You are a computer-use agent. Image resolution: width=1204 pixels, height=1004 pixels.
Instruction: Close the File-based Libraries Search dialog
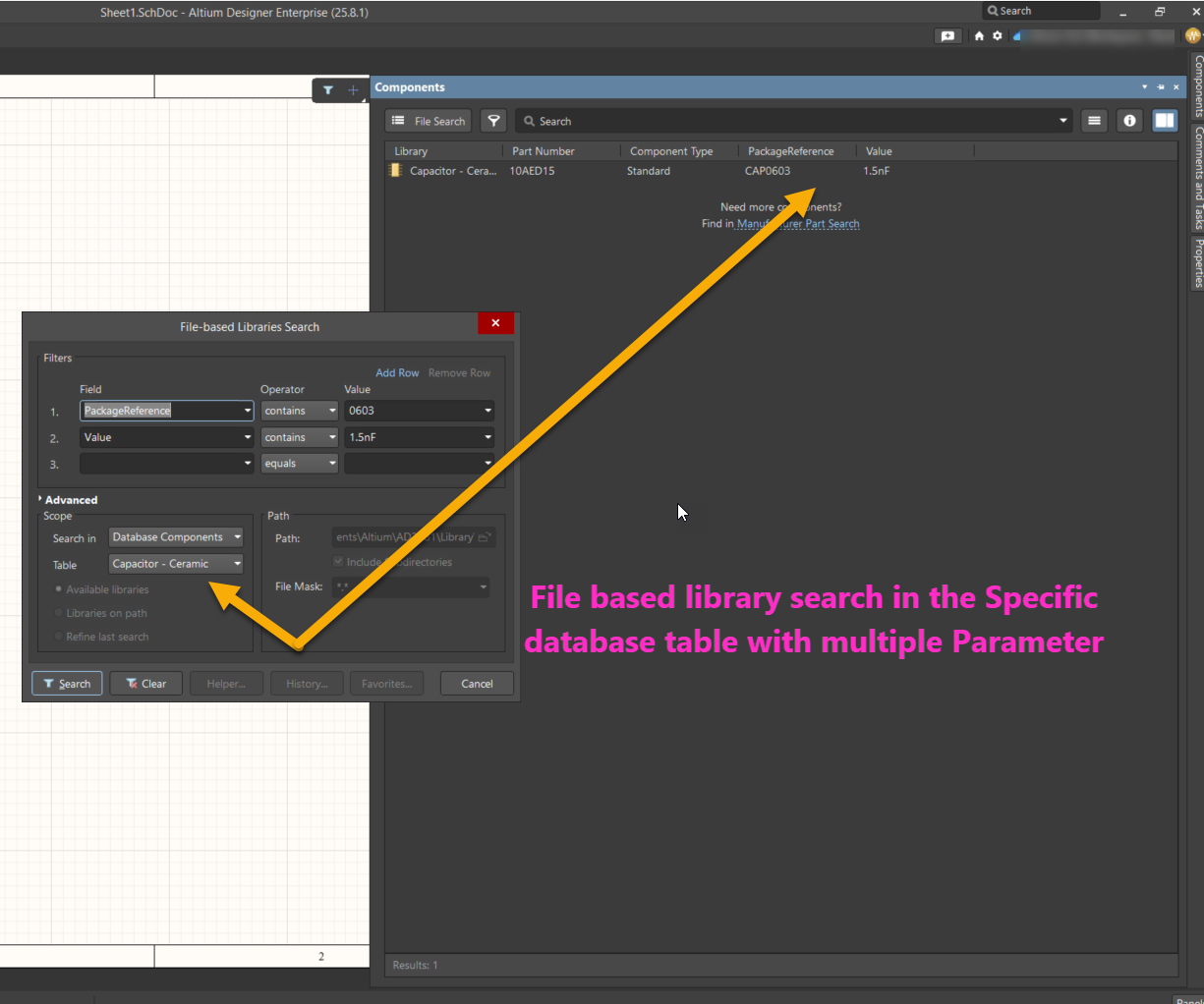coord(495,323)
